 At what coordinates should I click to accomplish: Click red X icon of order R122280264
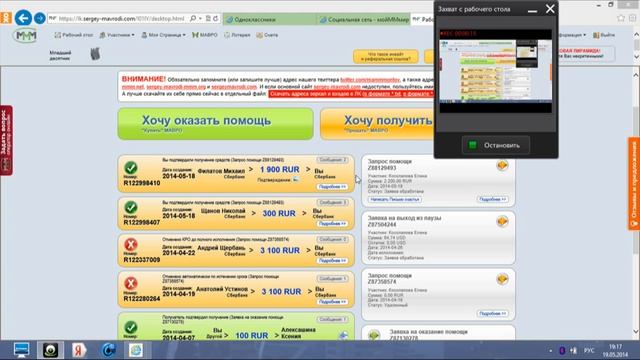point(131,283)
